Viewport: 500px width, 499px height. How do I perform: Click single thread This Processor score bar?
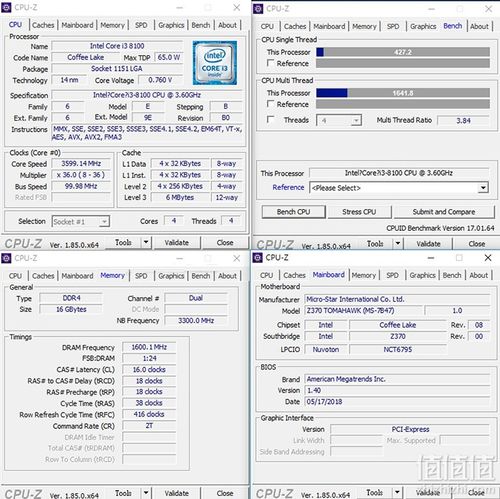403,52
